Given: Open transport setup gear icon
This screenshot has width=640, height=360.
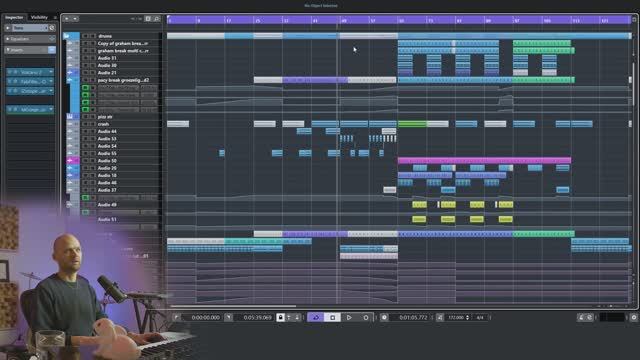Looking at the screenshot, I should pyautogui.click(x=633, y=317).
